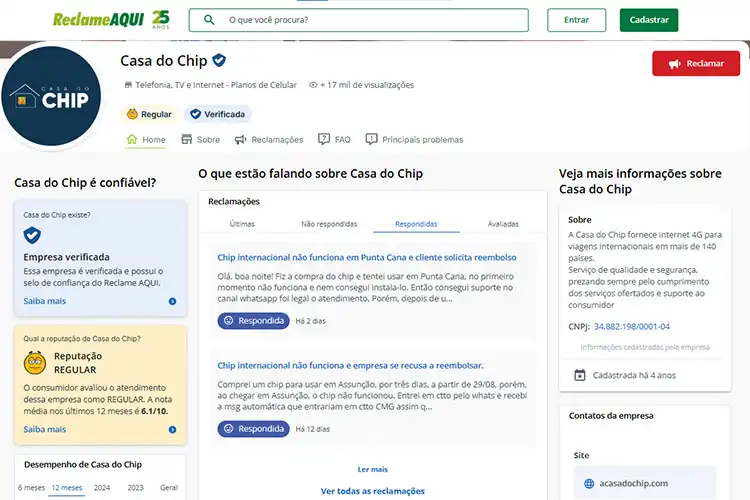The width and height of the screenshot is (750, 500).
Task: Open the 'empresa se recusa a reembolsar' complaint
Action: point(350,366)
